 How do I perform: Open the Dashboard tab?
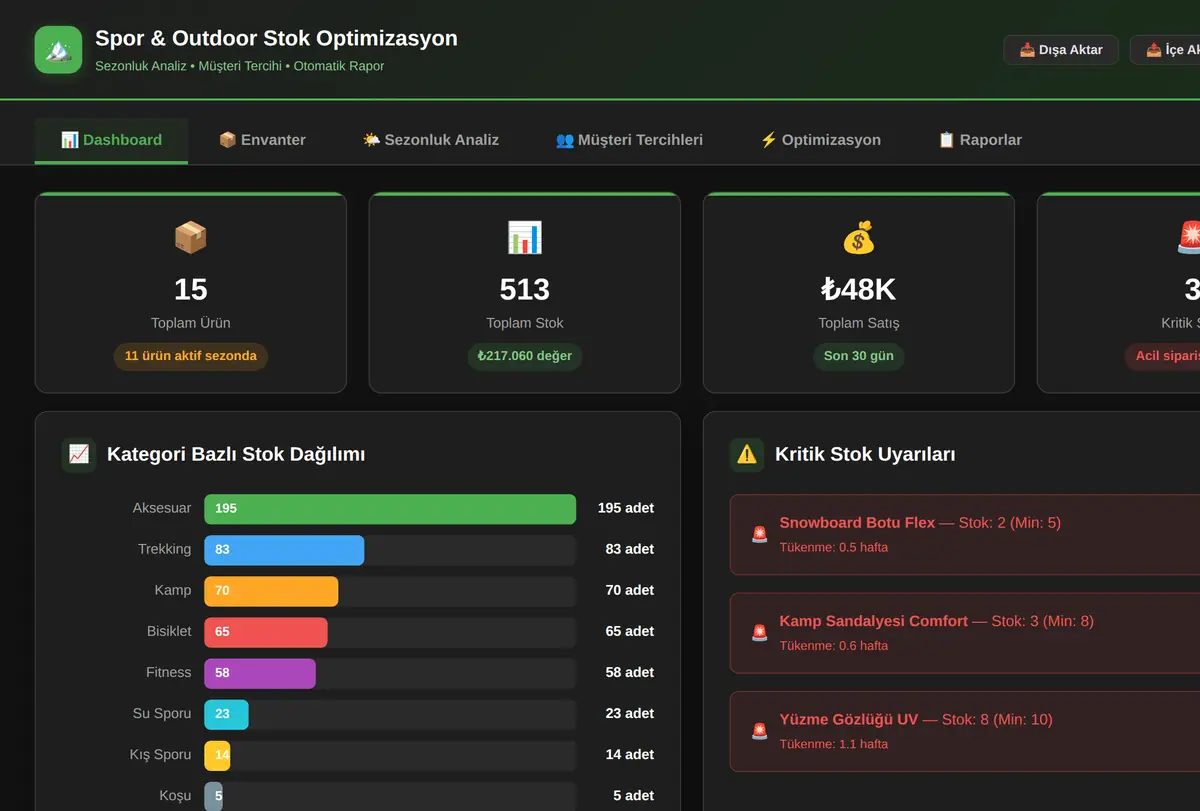pyautogui.click(x=111, y=140)
